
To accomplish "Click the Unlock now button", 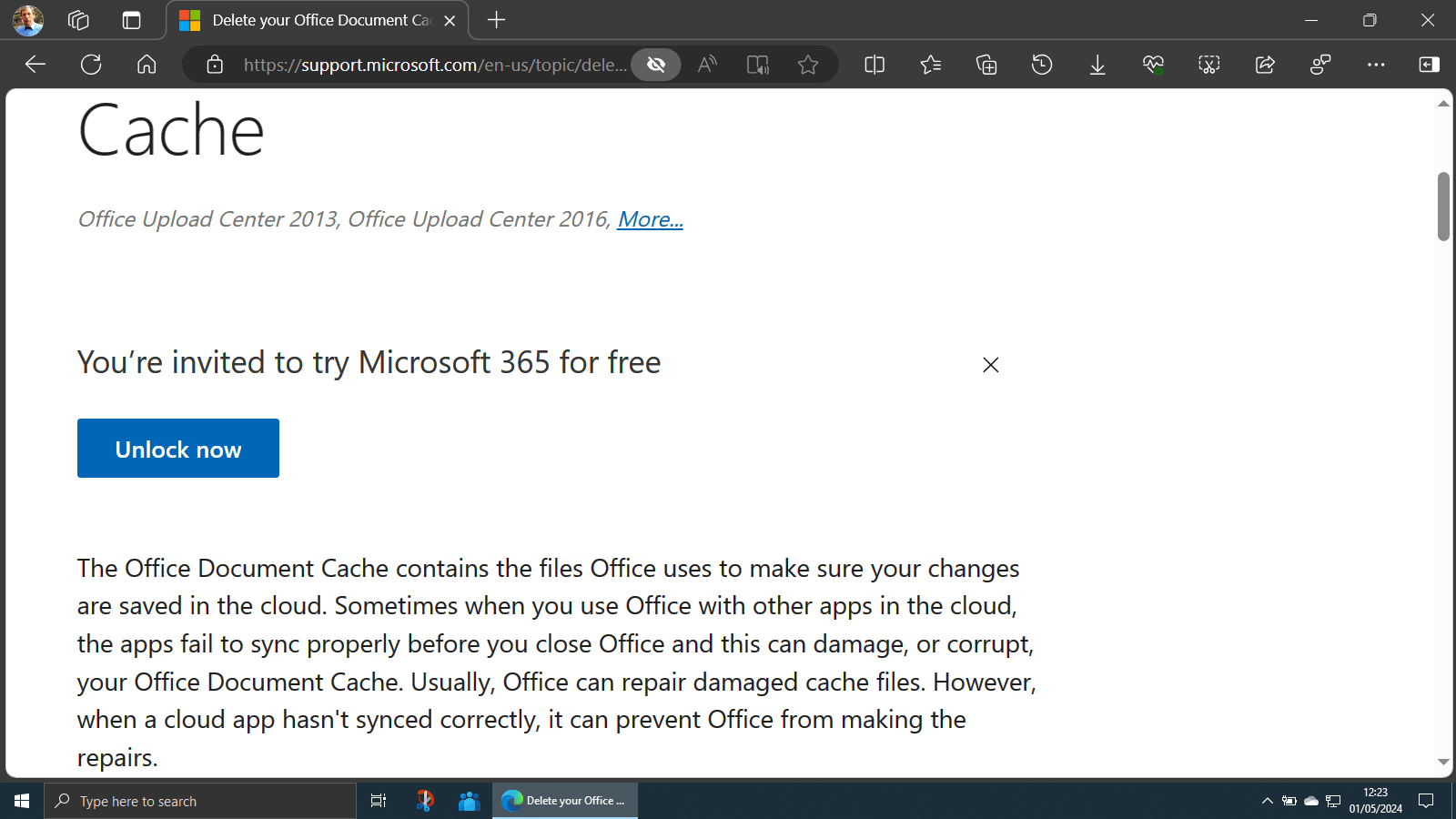I will click(x=177, y=448).
